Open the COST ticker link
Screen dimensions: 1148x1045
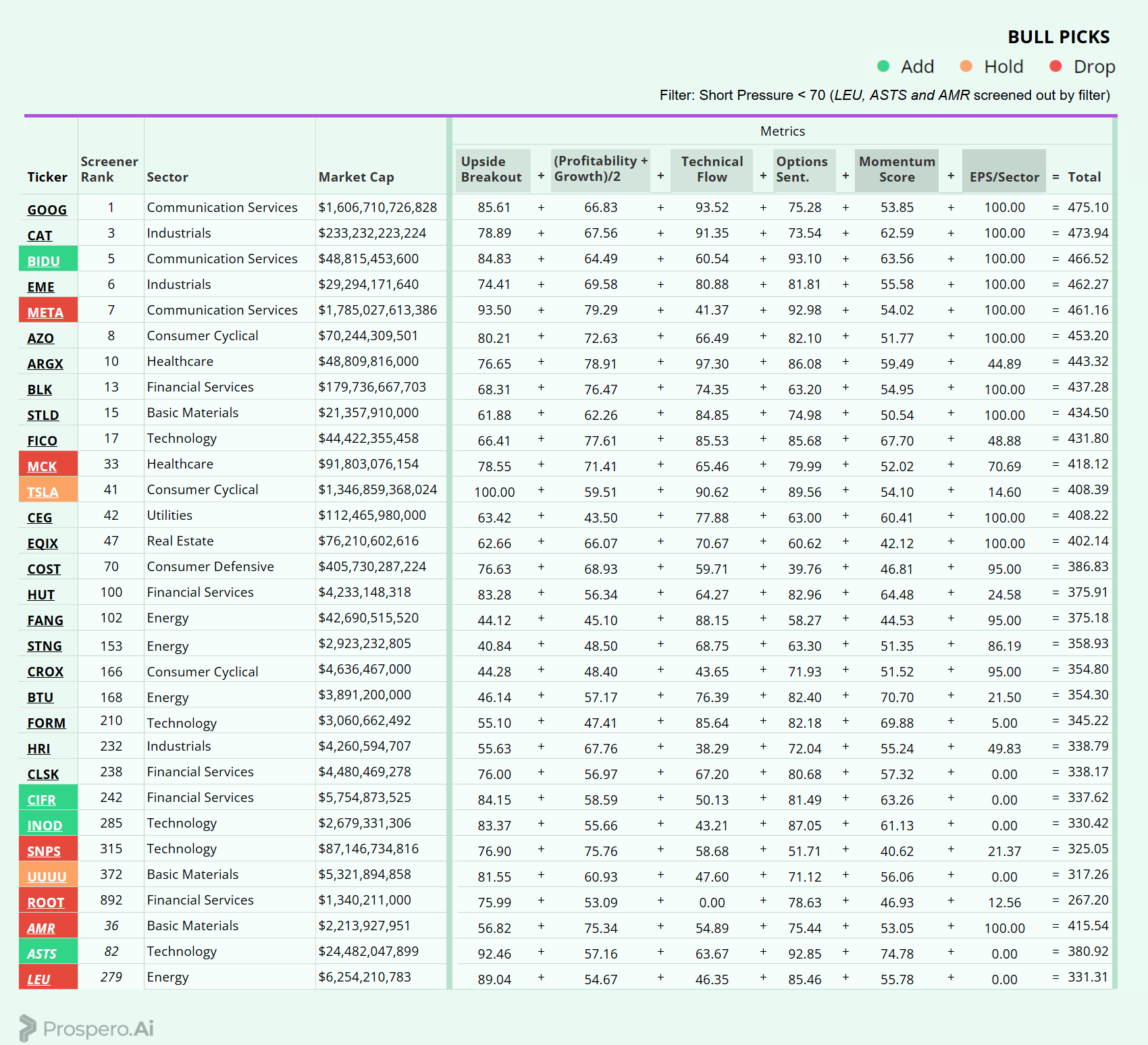coord(44,569)
